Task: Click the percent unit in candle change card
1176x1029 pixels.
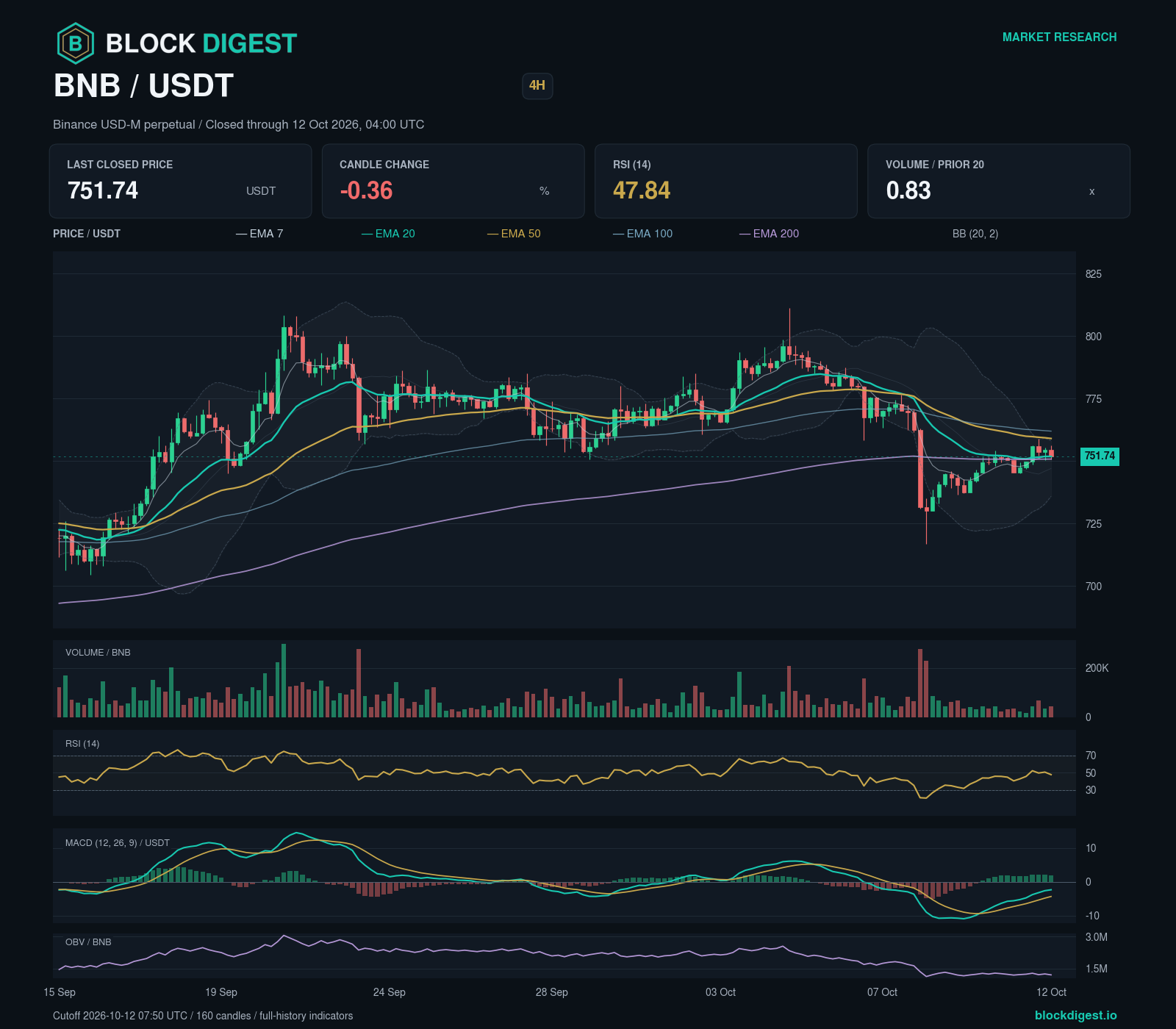Action: [x=545, y=191]
